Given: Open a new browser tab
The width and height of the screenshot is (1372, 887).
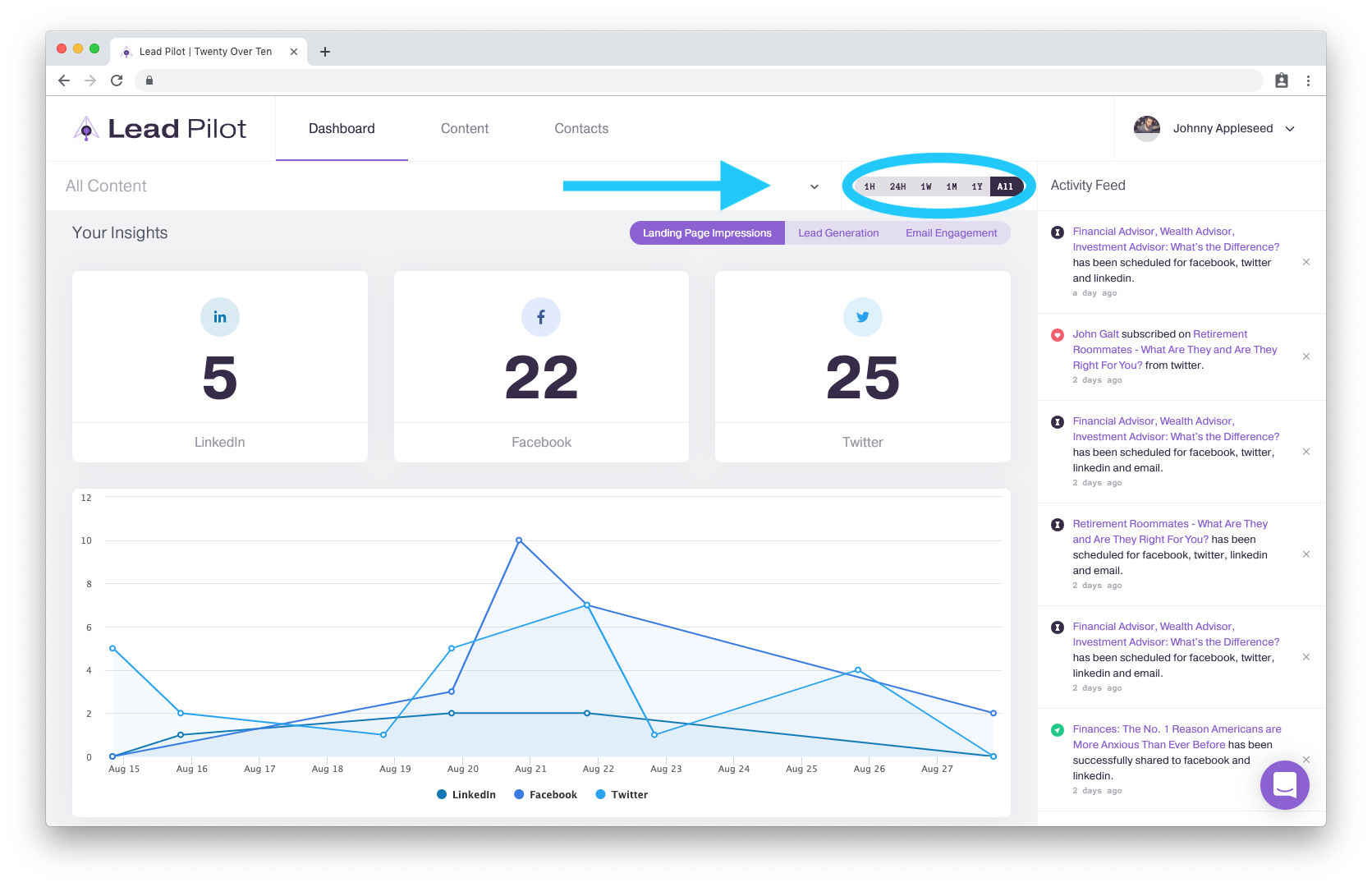Looking at the screenshot, I should [x=325, y=52].
